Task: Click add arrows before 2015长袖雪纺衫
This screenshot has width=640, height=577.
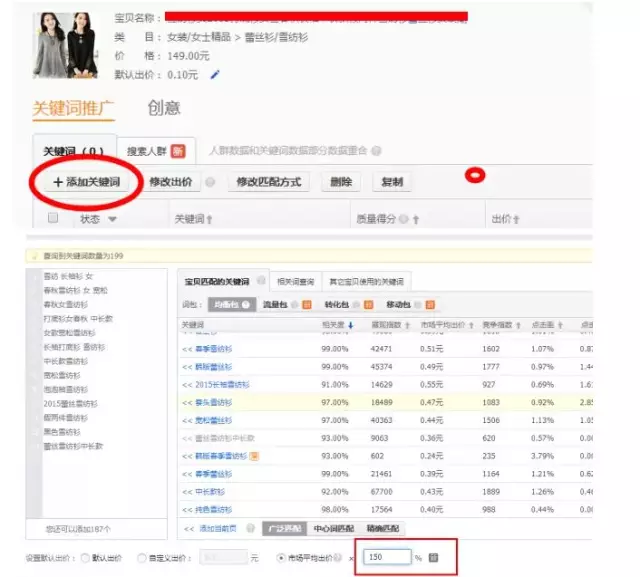Action: tap(187, 385)
